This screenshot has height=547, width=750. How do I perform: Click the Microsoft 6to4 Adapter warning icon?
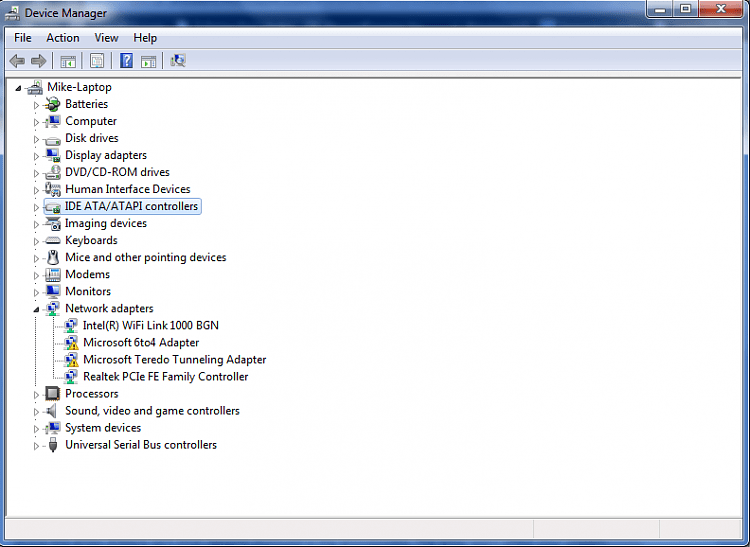(71, 343)
